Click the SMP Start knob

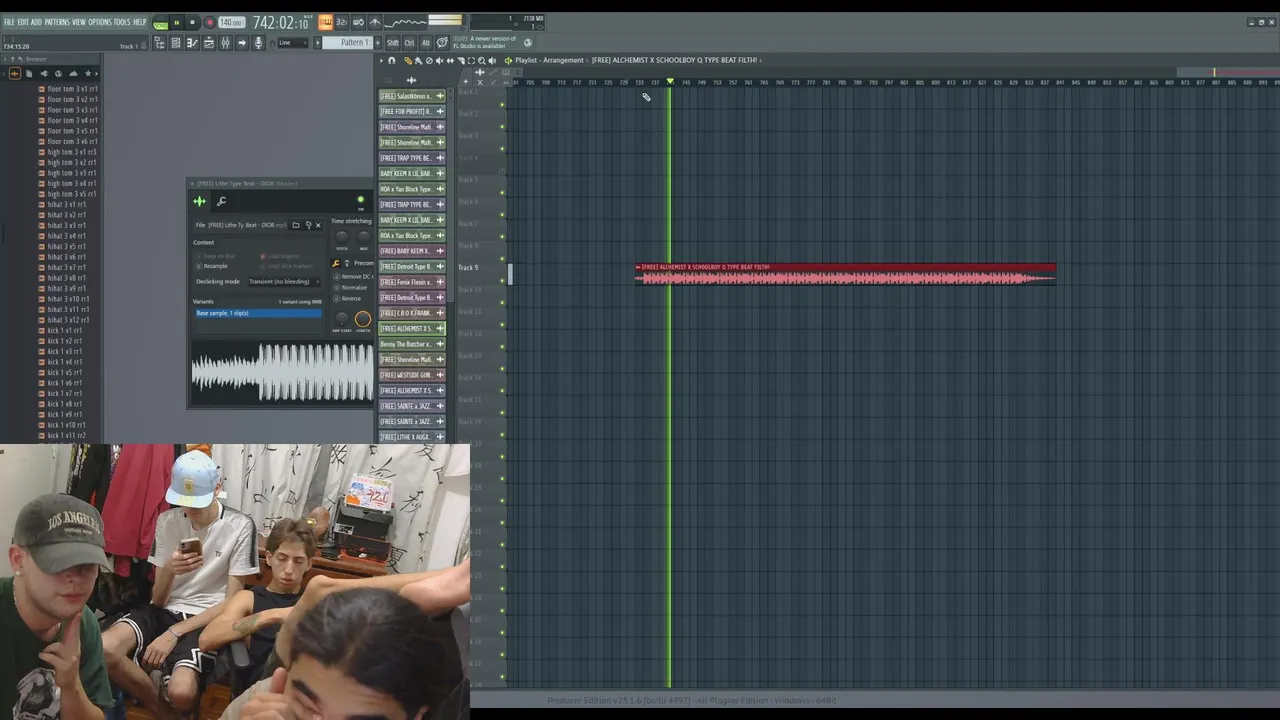coord(342,319)
